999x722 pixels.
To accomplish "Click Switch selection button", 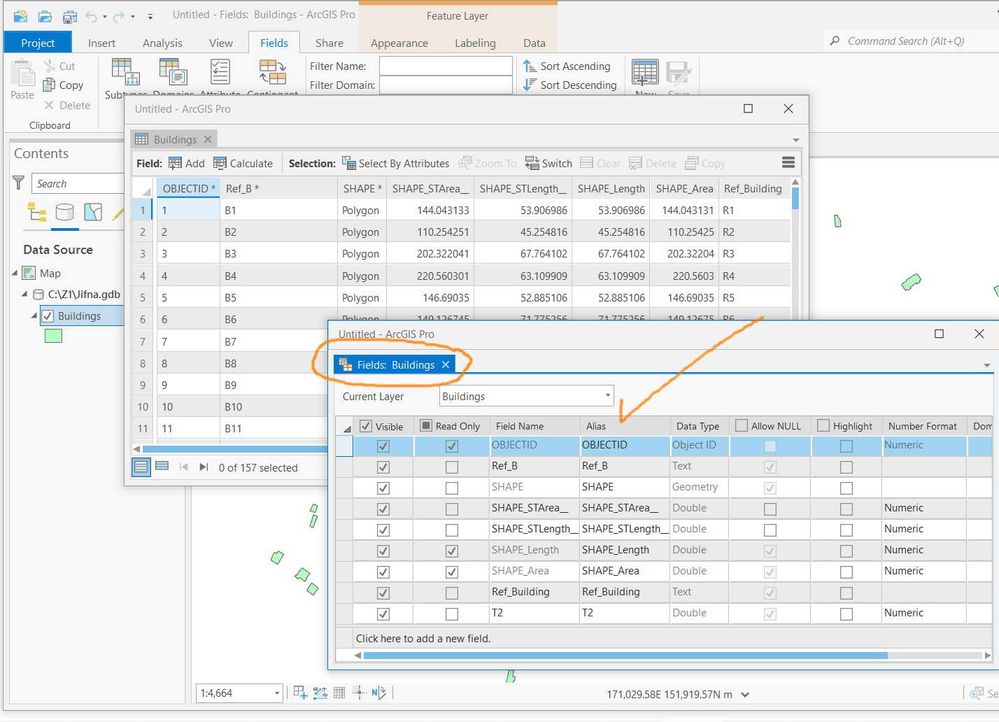I will pyautogui.click(x=549, y=163).
